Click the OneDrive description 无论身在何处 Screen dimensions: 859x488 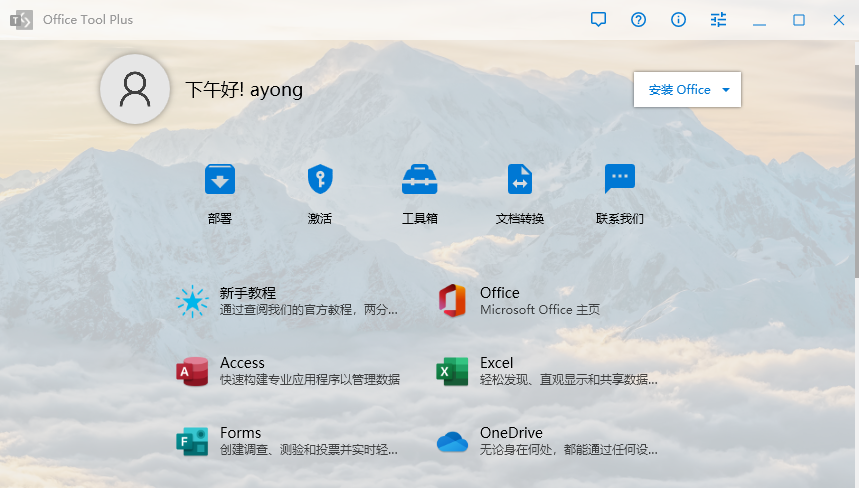point(569,450)
